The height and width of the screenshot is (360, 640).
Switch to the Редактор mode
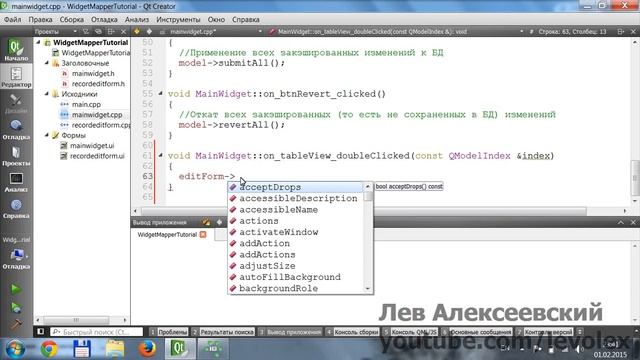(x=16, y=76)
